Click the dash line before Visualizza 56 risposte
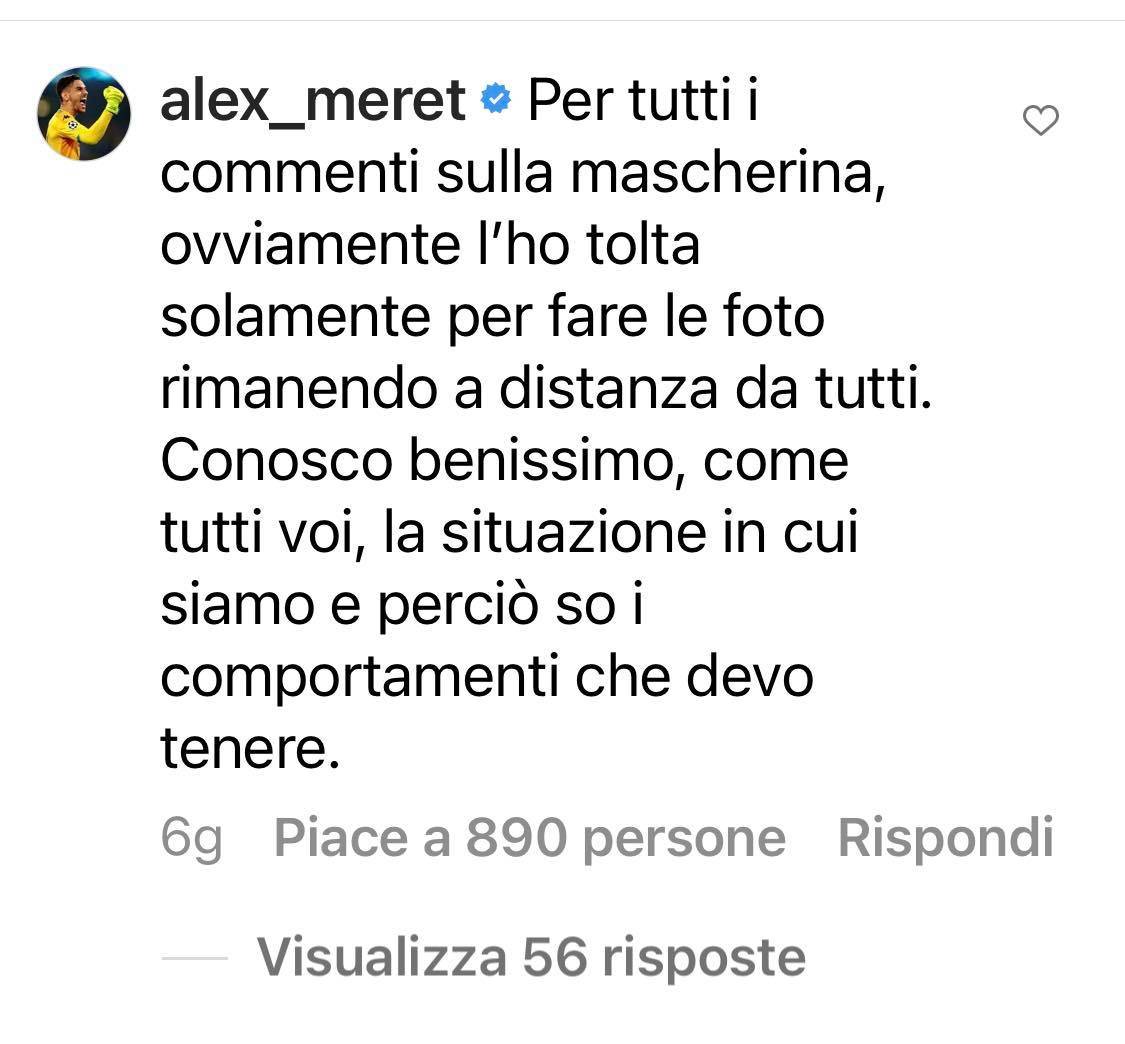1125x1044 pixels. (194, 958)
